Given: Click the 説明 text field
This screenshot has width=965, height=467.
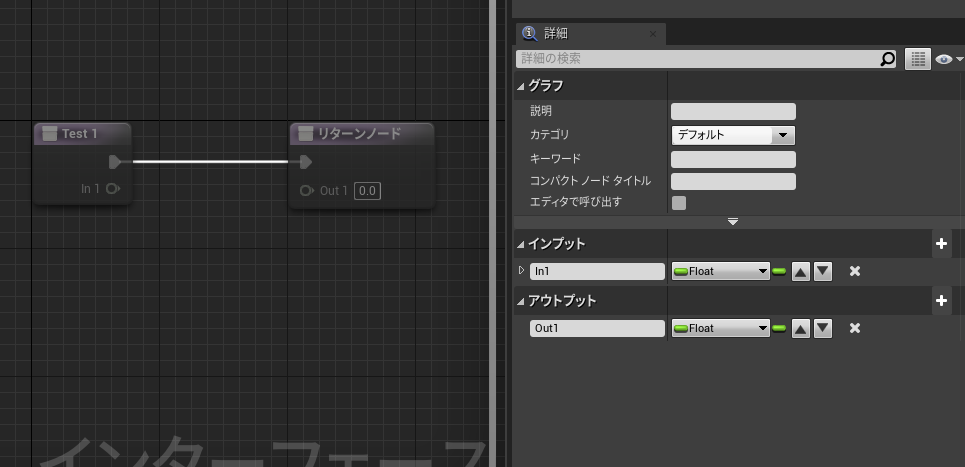Looking at the screenshot, I should (x=733, y=112).
